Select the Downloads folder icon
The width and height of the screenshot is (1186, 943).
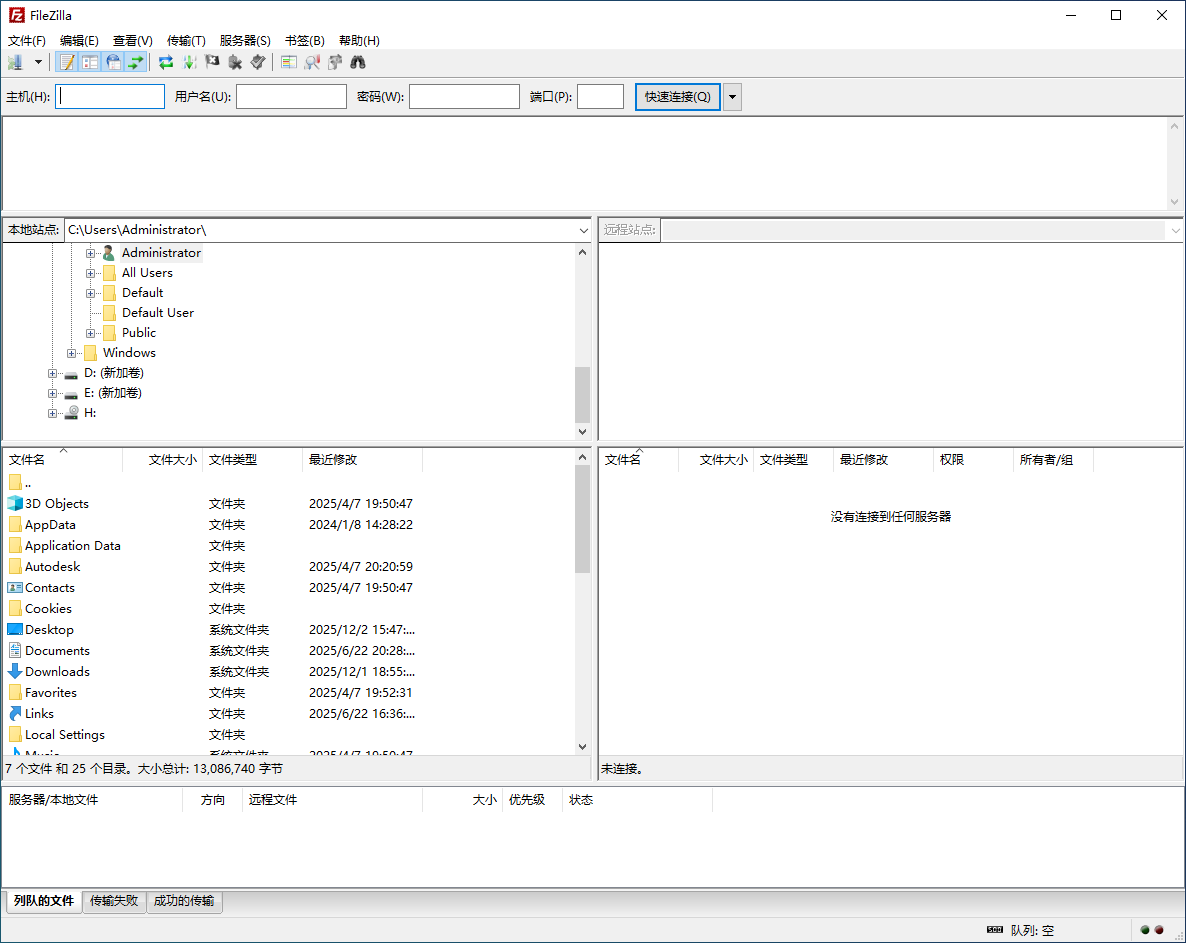[15, 671]
